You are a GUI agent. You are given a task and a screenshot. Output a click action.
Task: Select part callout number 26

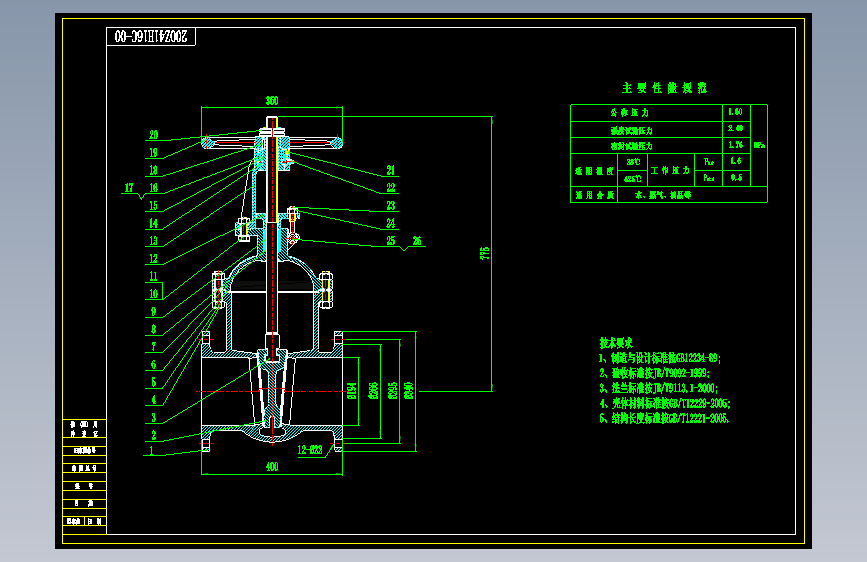point(417,241)
